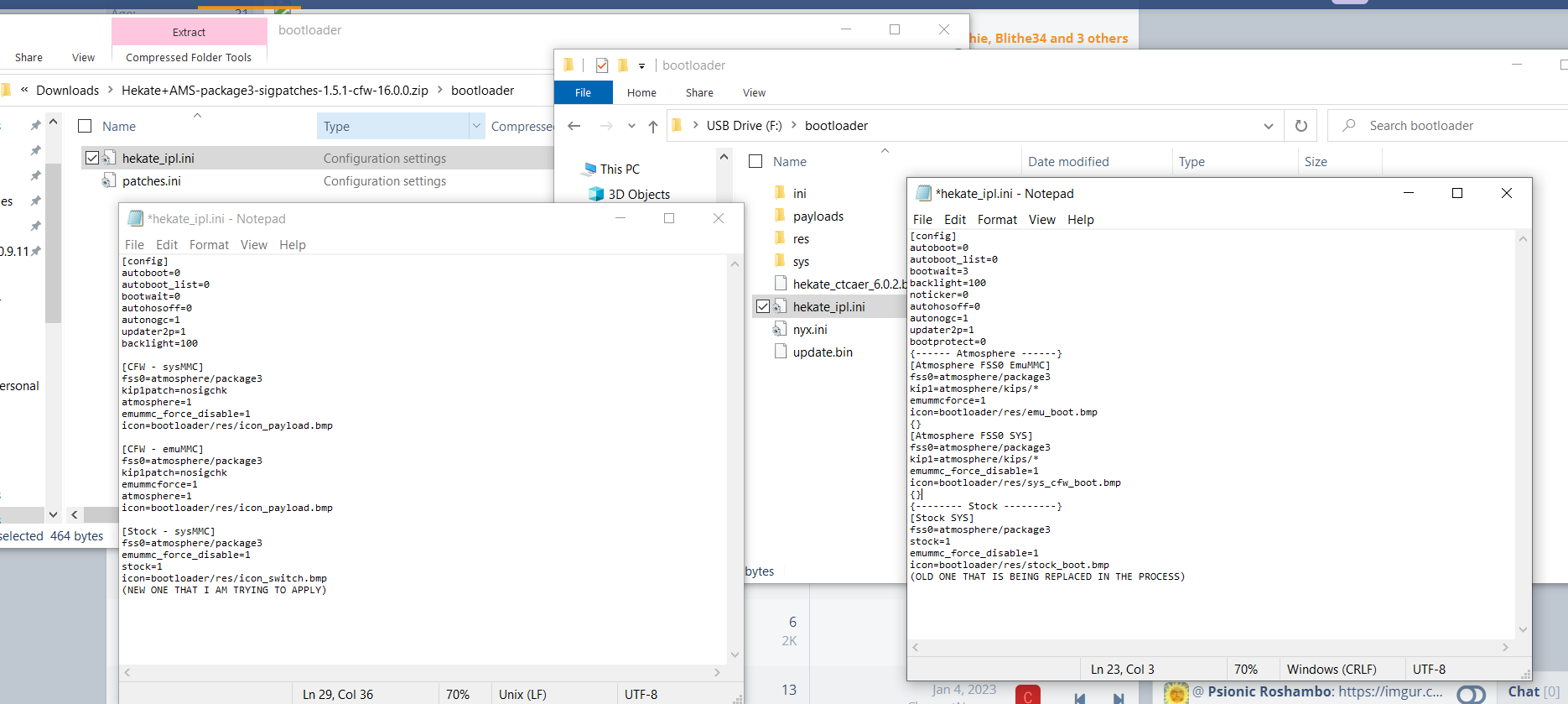Click the patches.ini file icon
Viewport: 1568px width, 704px height.
[109, 180]
